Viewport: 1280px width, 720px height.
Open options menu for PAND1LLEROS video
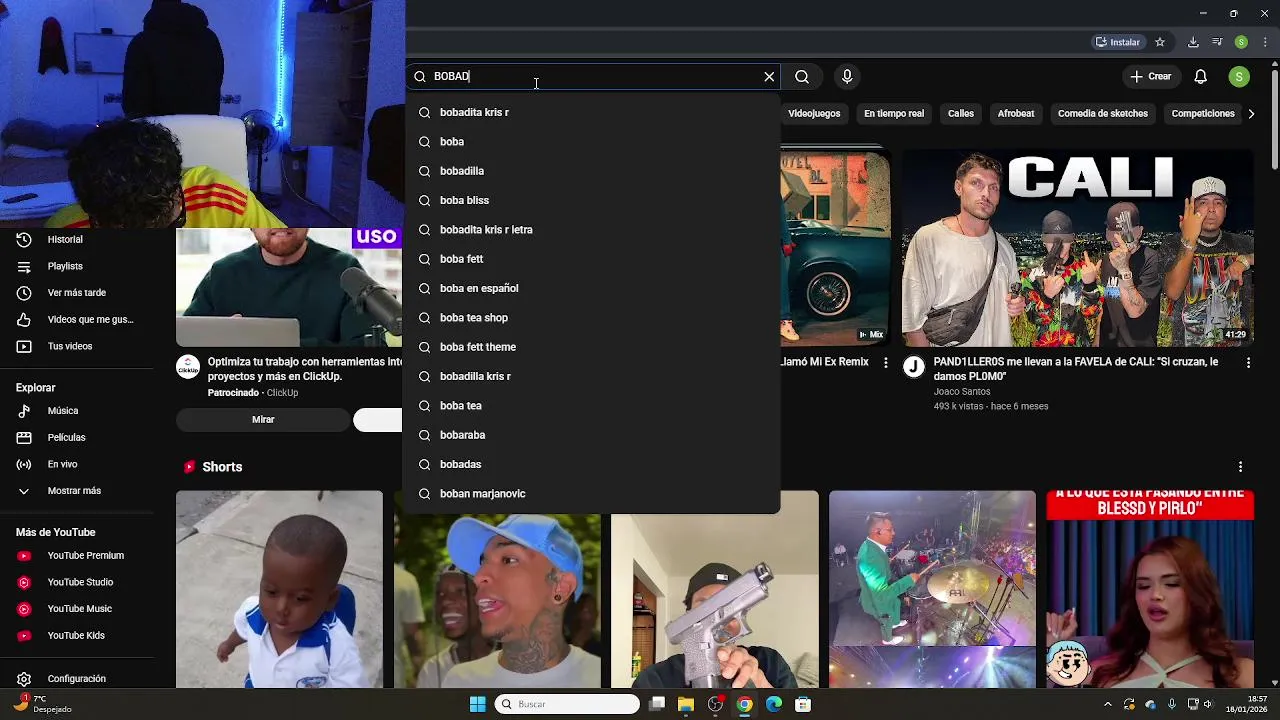pyautogui.click(x=1248, y=363)
